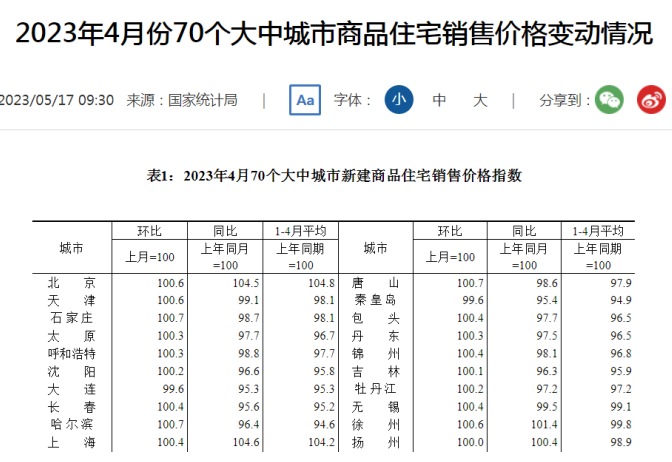Click left table city name 哈尔滨
Image resolution: width=672 pixels, height=462 pixels.
(x=72, y=424)
